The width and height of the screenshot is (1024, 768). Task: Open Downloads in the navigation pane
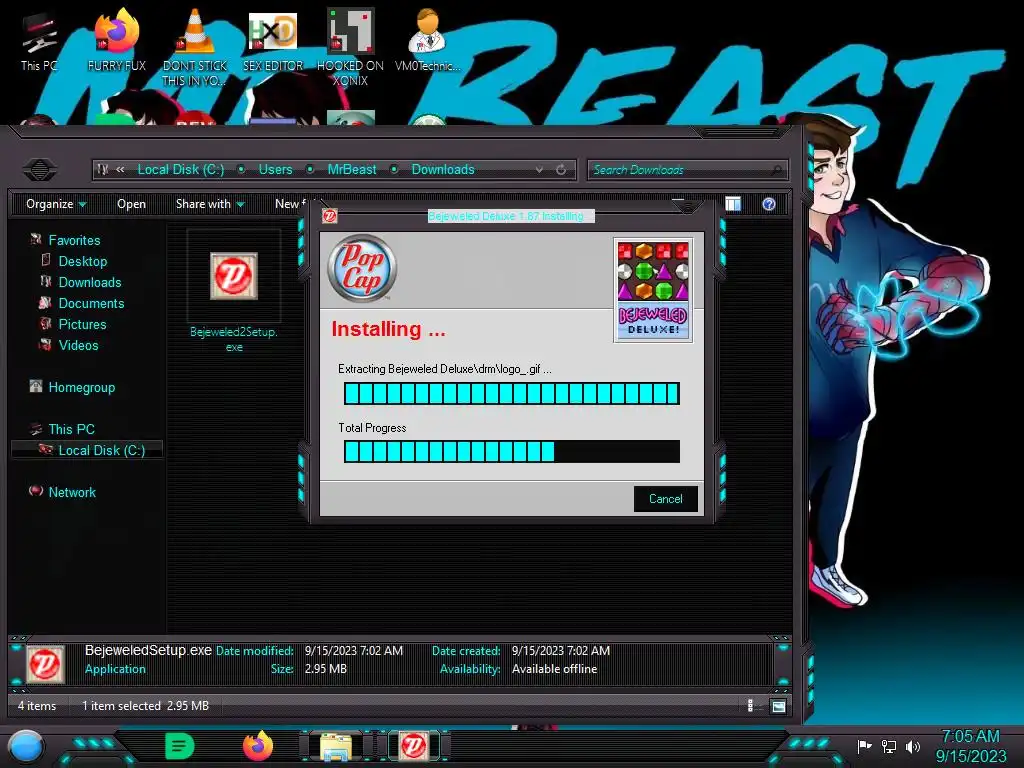[x=90, y=282]
